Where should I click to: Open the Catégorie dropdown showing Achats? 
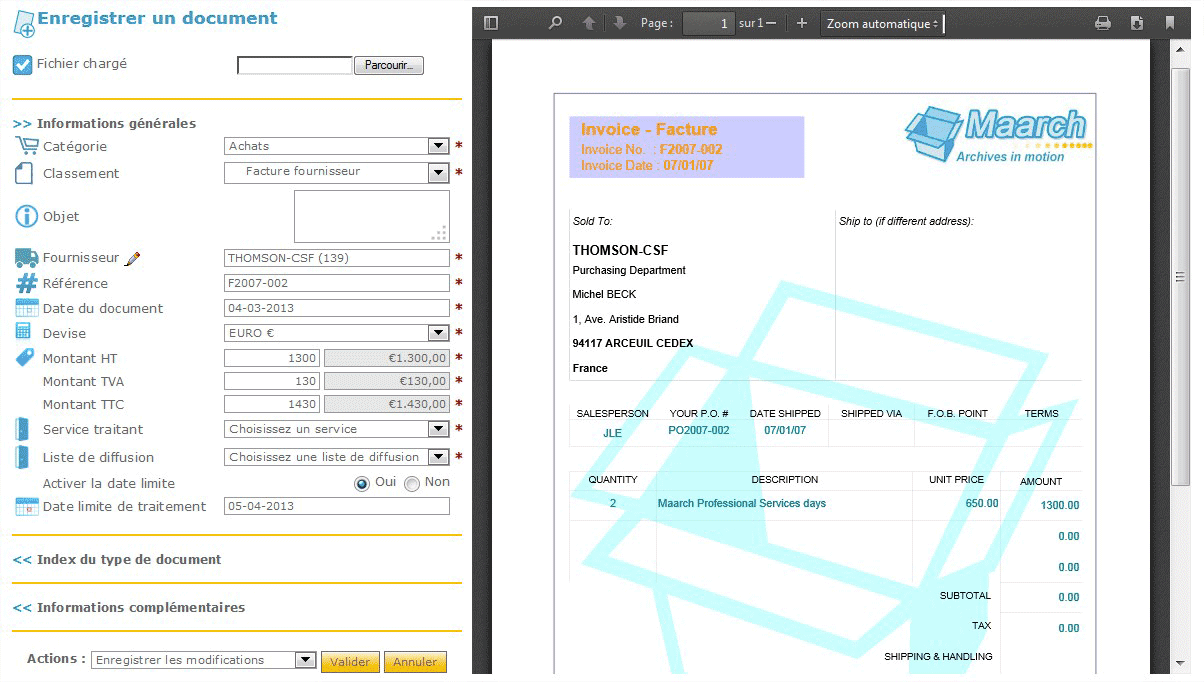pos(337,146)
